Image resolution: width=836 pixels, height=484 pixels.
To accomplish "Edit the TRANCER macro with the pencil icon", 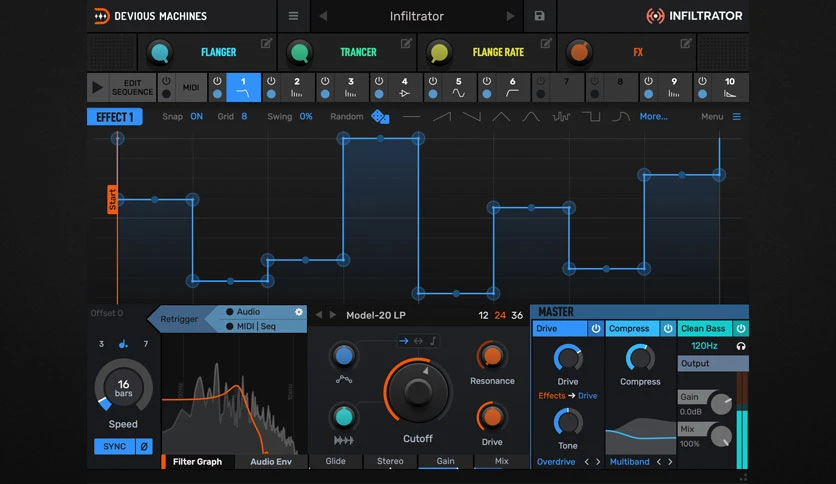I will 406,43.
